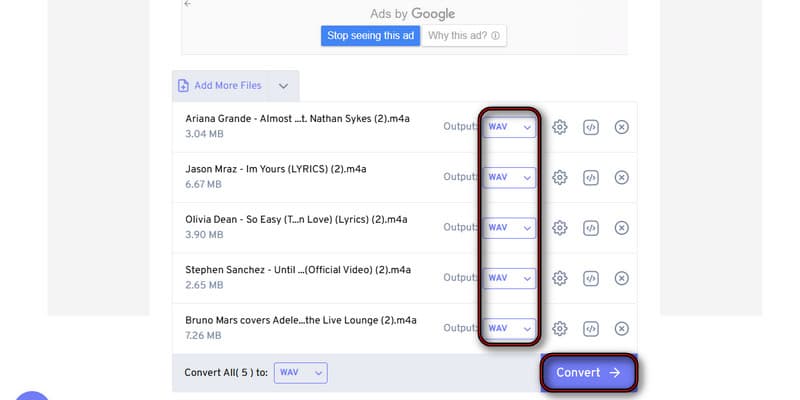800x400 pixels.
Task: Click the Convert button
Action: click(588, 373)
